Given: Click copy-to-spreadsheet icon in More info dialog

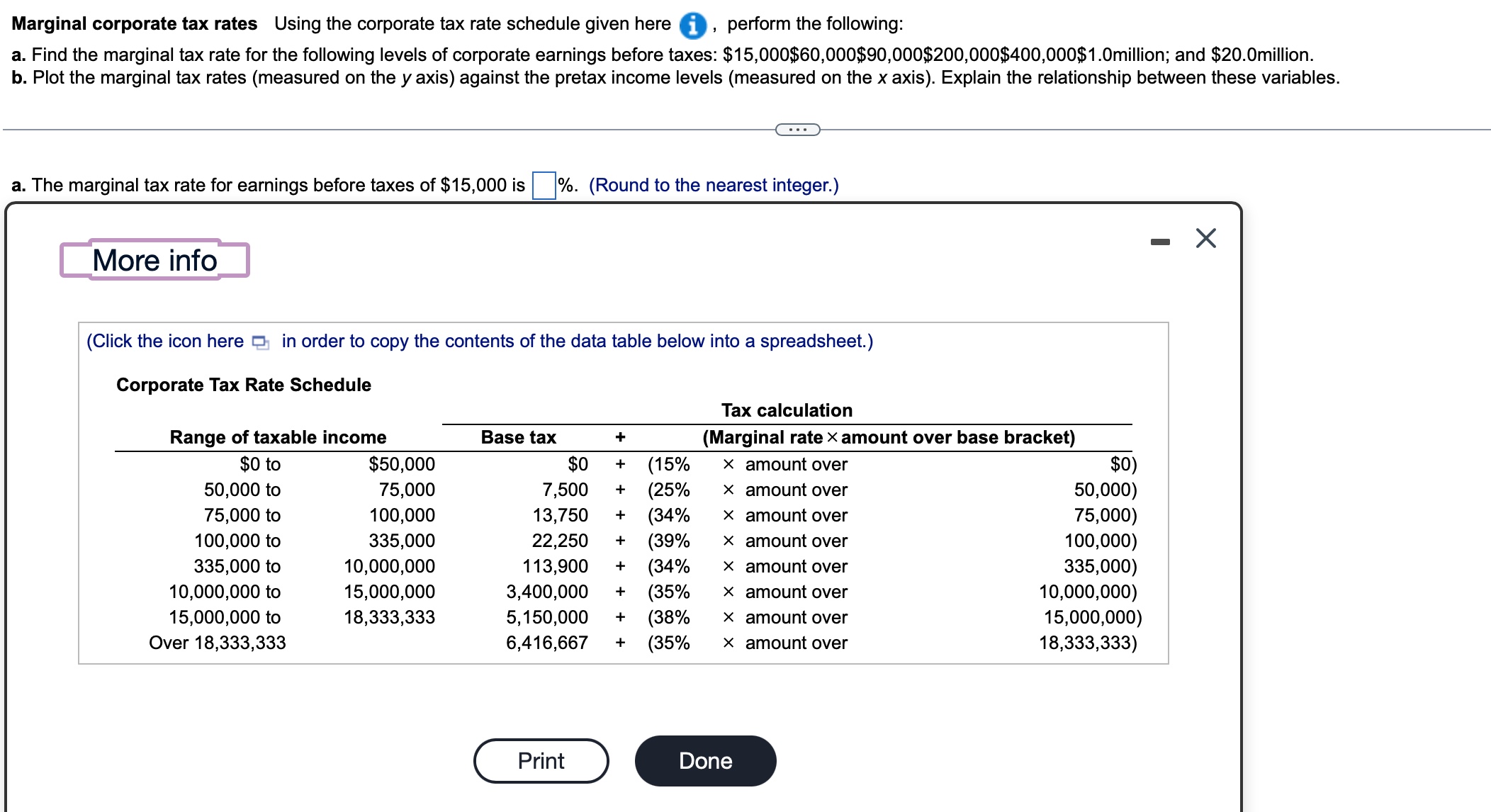Looking at the screenshot, I should tap(259, 342).
